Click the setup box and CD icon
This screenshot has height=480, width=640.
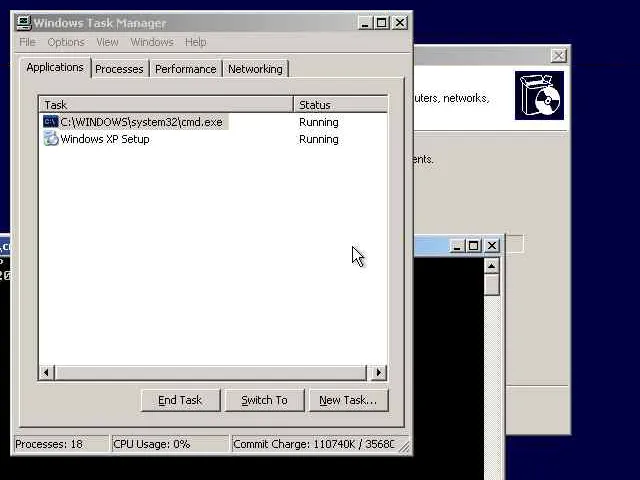click(x=539, y=96)
